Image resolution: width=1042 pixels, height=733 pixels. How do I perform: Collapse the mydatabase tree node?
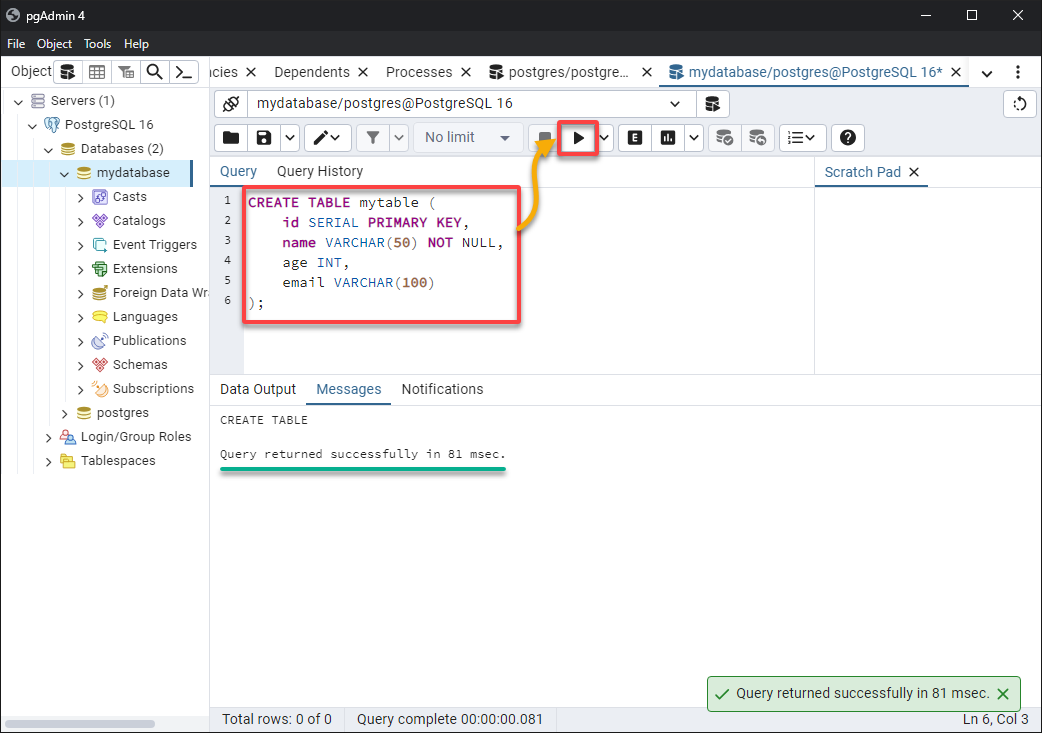pos(64,173)
